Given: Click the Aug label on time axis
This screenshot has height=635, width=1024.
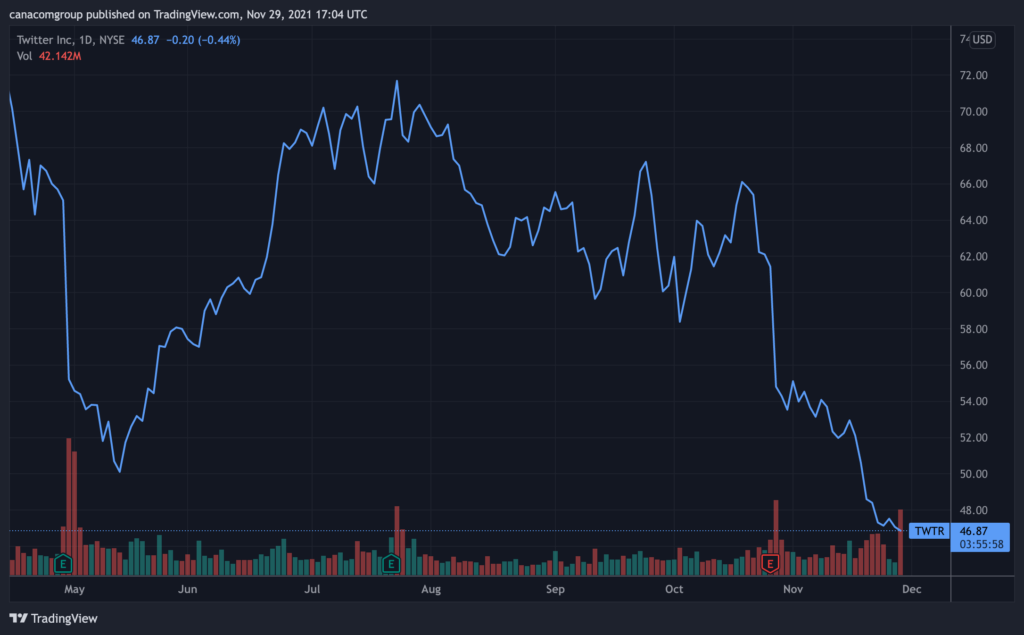Looking at the screenshot, I should 431,589.
